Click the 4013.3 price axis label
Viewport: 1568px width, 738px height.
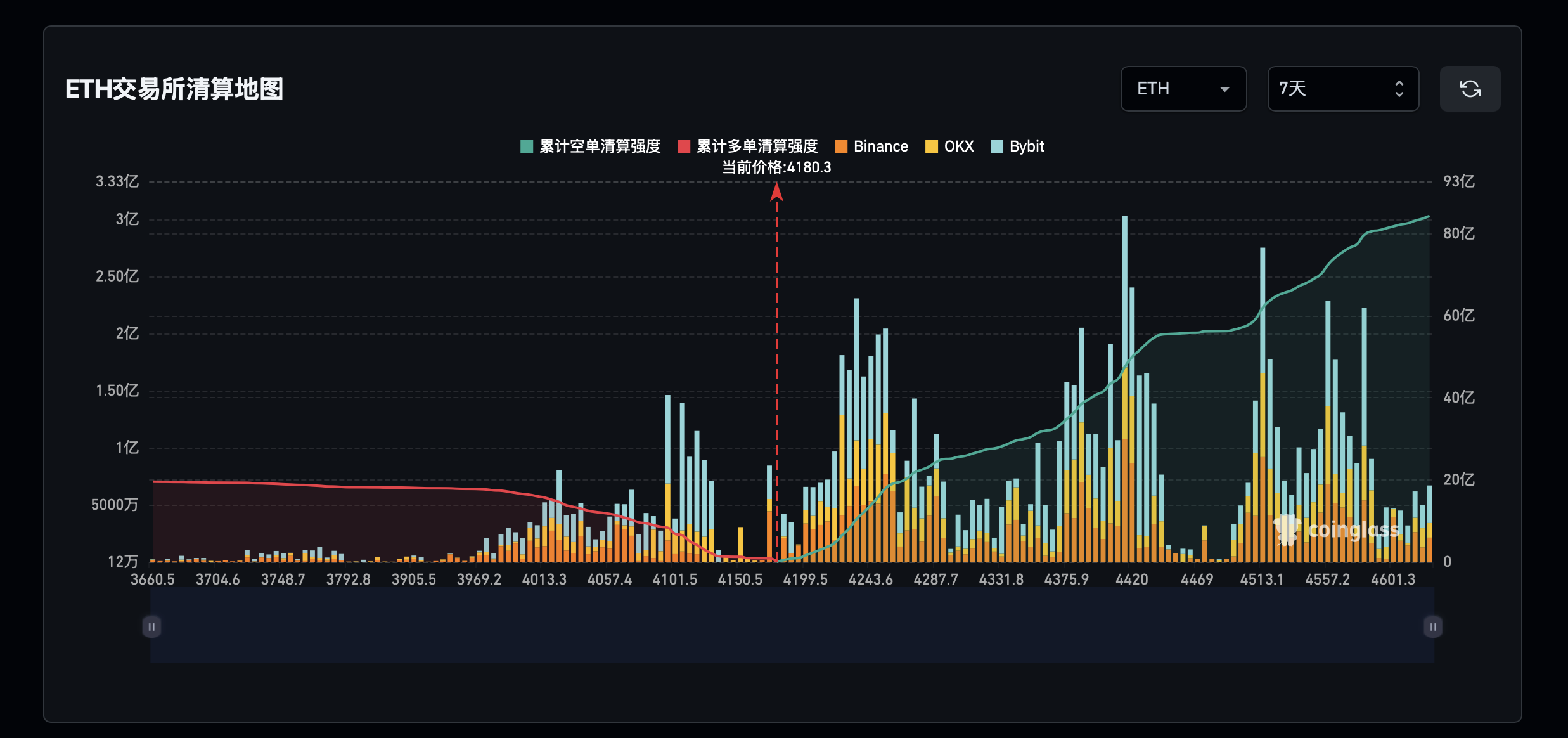coord(544,579)
